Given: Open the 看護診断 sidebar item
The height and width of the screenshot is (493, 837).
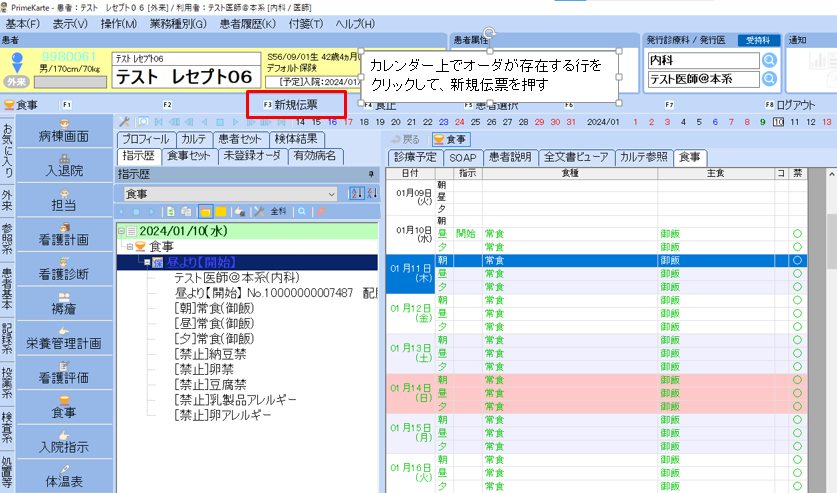Looking at the screenshot, I should tap(64, 269).
